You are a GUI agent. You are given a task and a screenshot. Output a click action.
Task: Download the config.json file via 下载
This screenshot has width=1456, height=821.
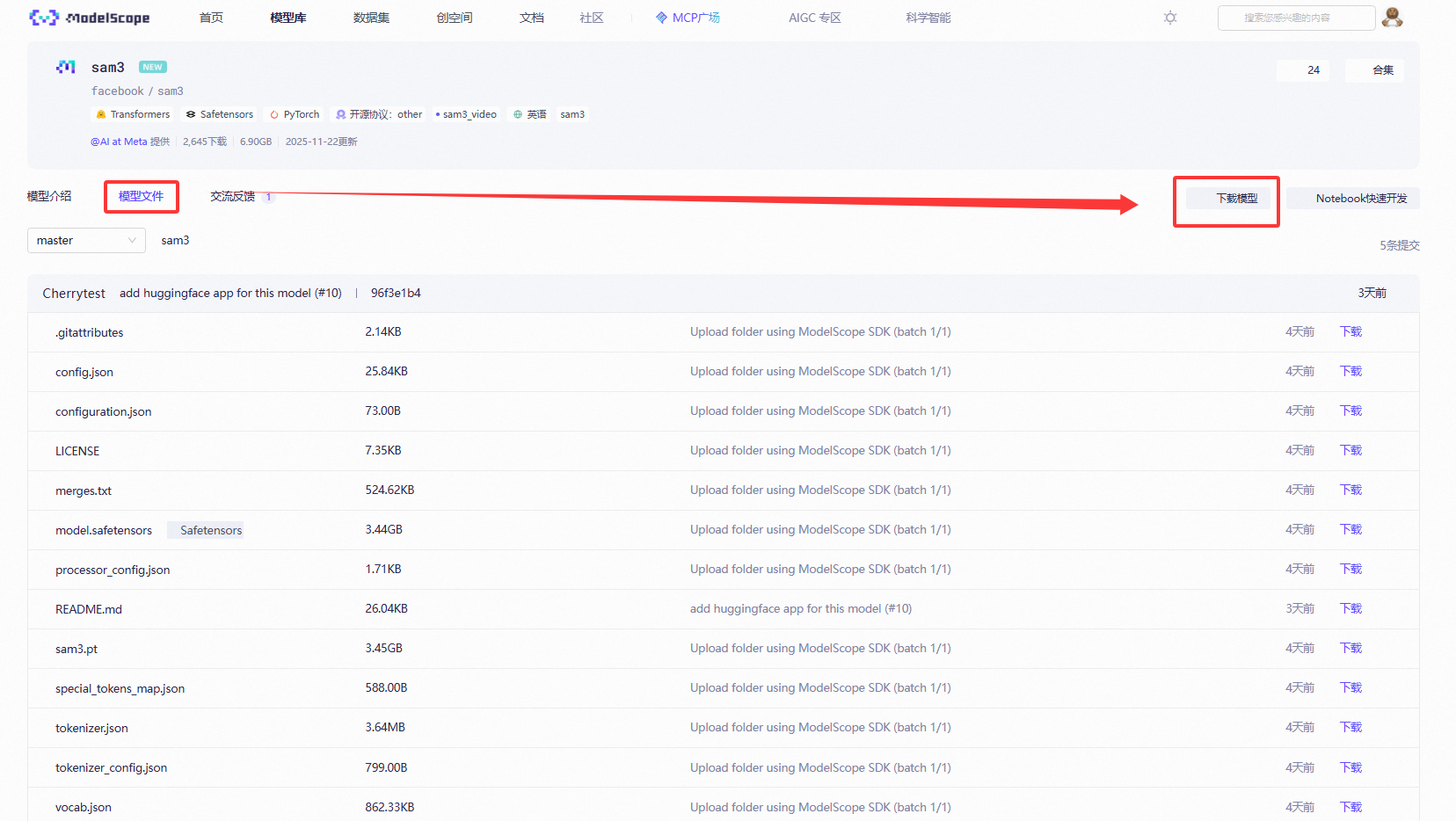1350,371
